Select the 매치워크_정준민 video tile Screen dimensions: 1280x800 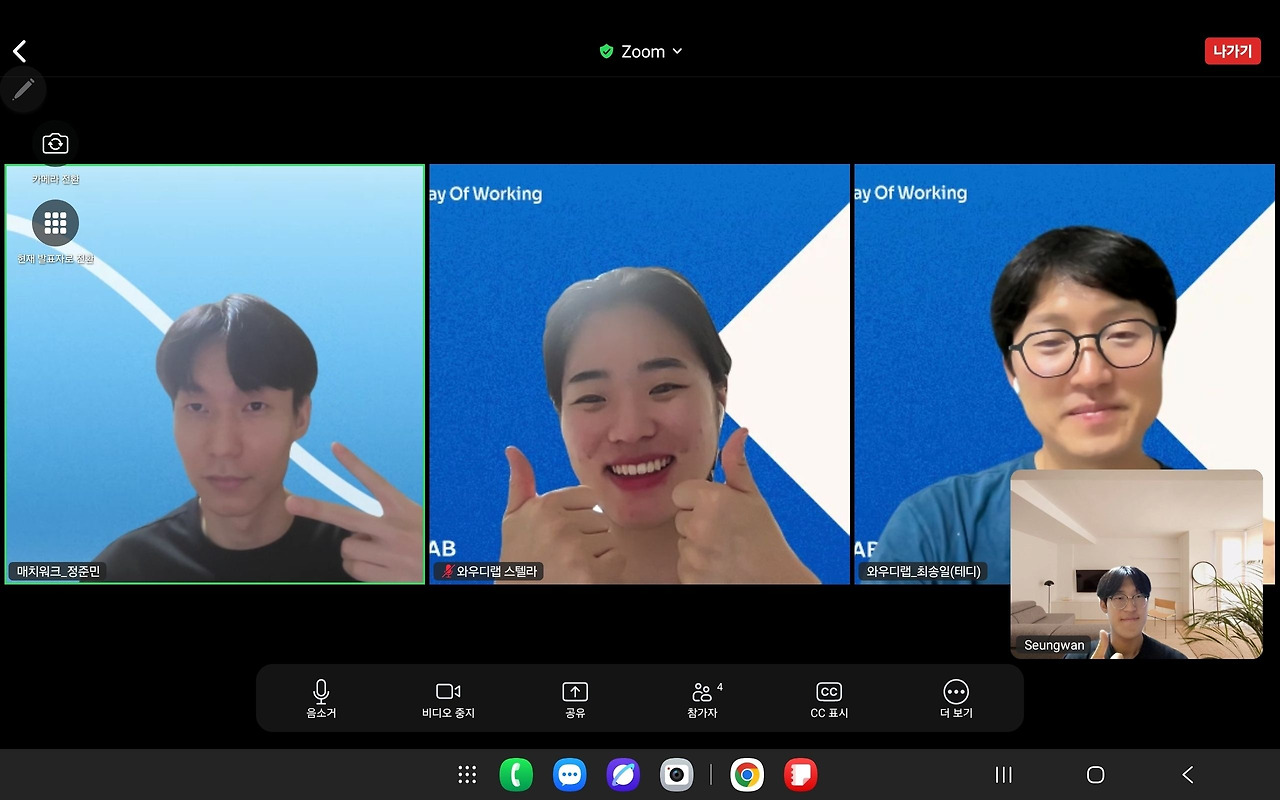(215, 374)
